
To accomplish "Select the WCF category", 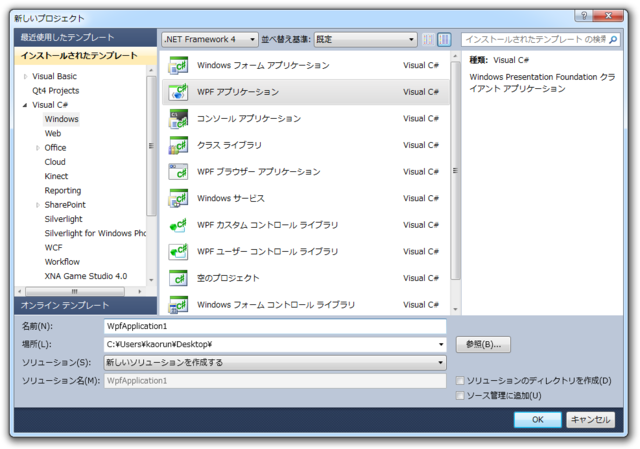I will [53, 248].
